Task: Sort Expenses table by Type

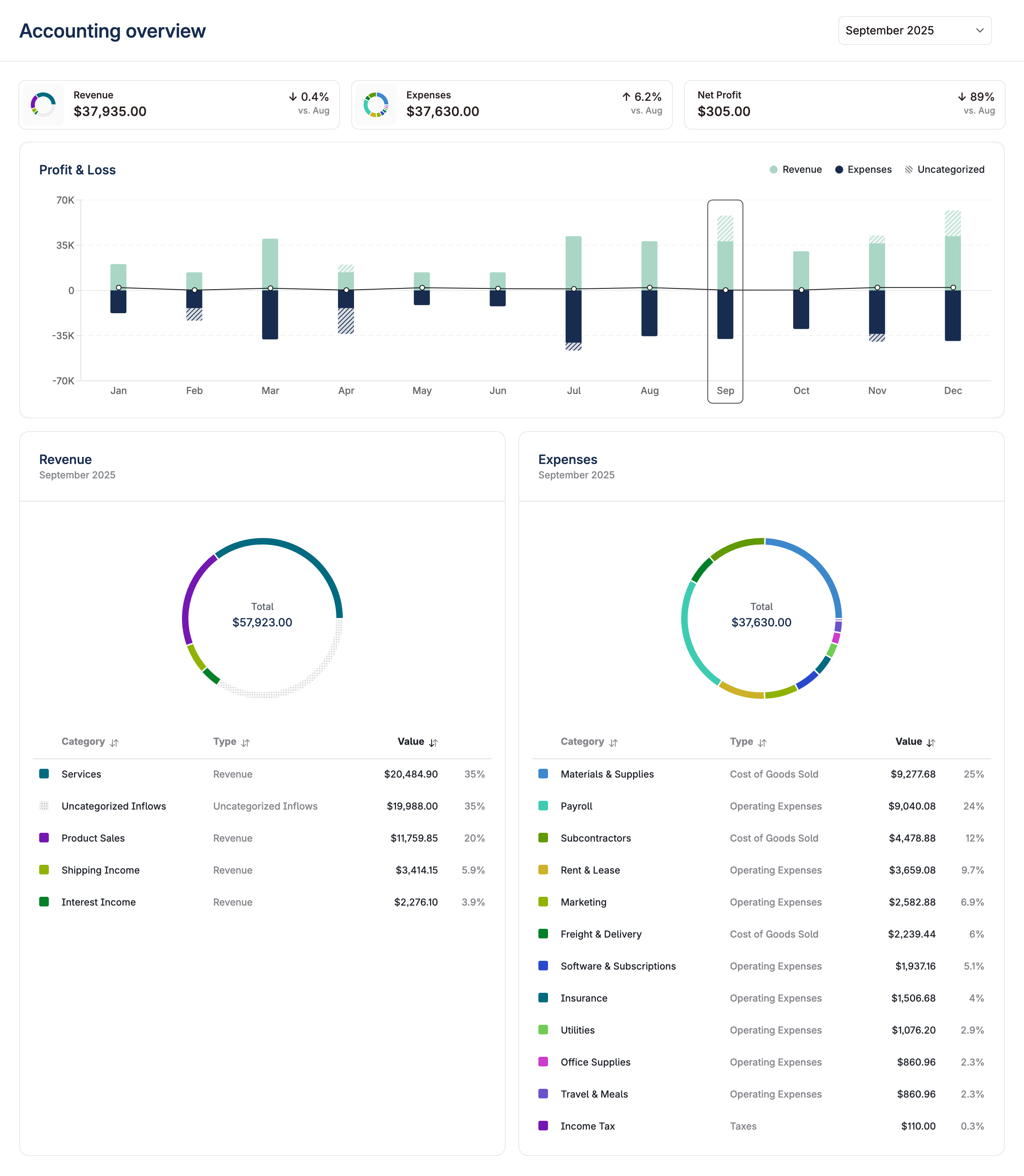Action: [x=748, y=742]
